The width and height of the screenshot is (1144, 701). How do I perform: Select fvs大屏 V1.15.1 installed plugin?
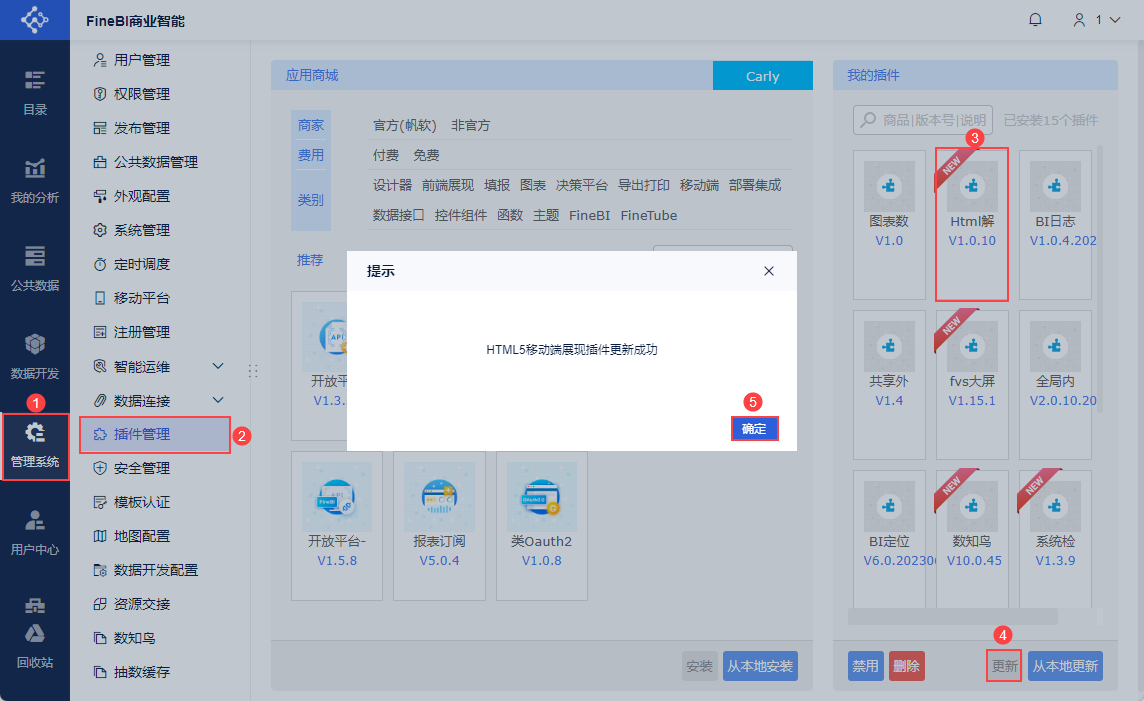click(972, 385)
